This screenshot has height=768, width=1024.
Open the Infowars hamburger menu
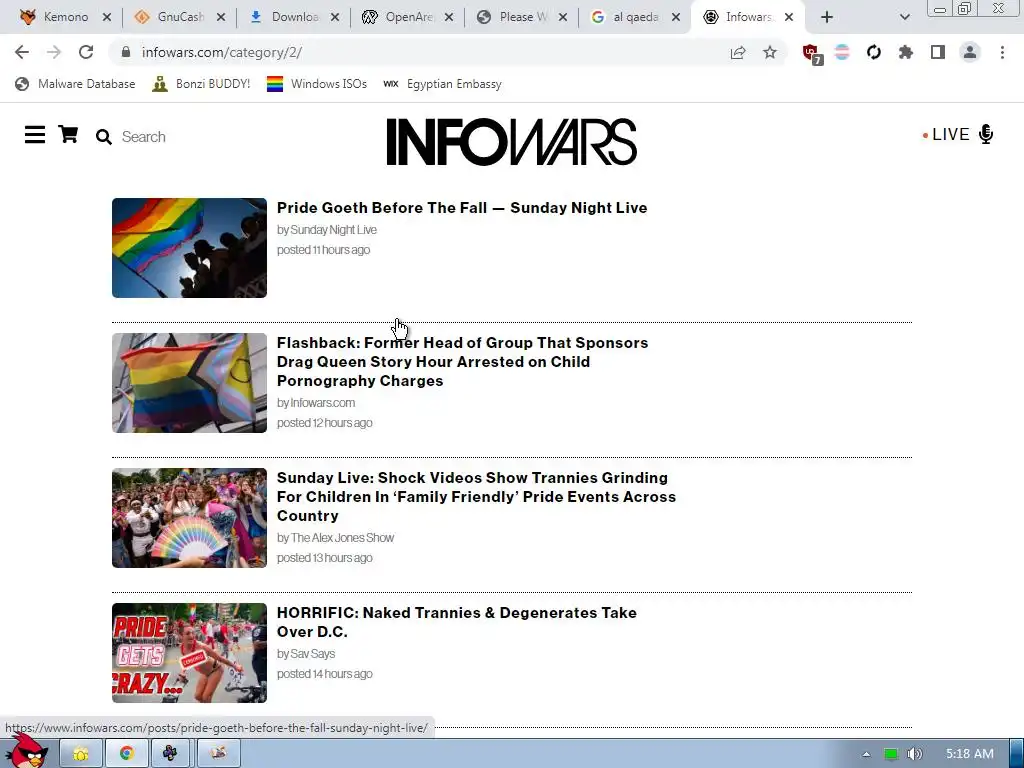coord(35,135)
